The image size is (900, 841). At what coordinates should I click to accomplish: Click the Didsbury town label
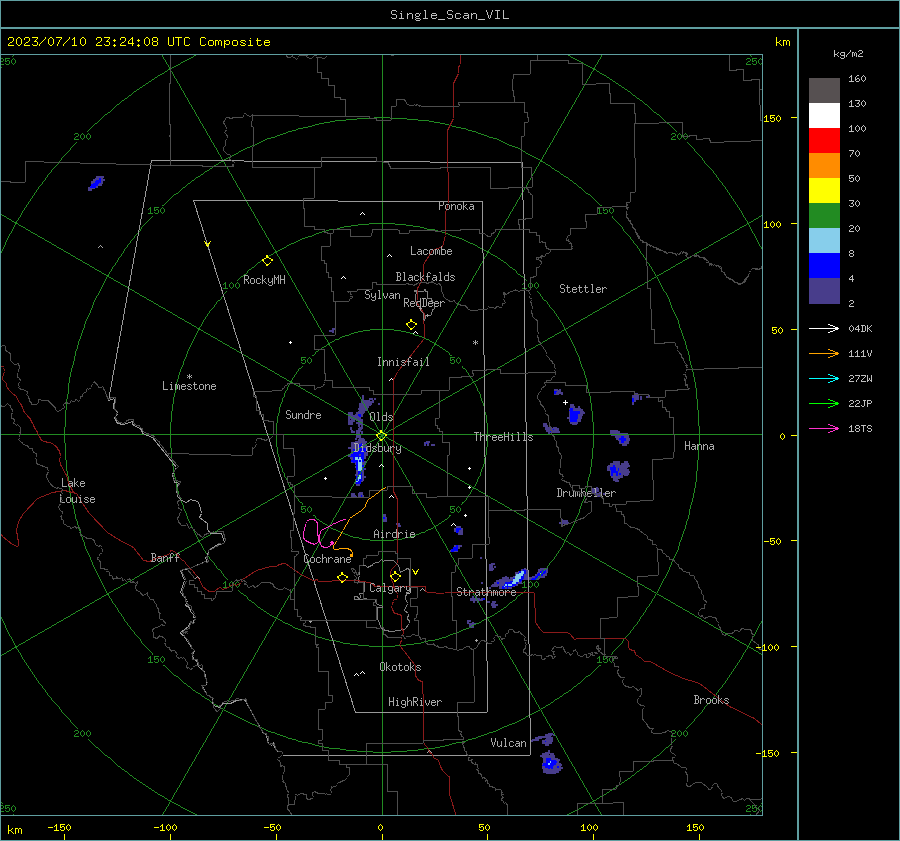tap(377, 448)
